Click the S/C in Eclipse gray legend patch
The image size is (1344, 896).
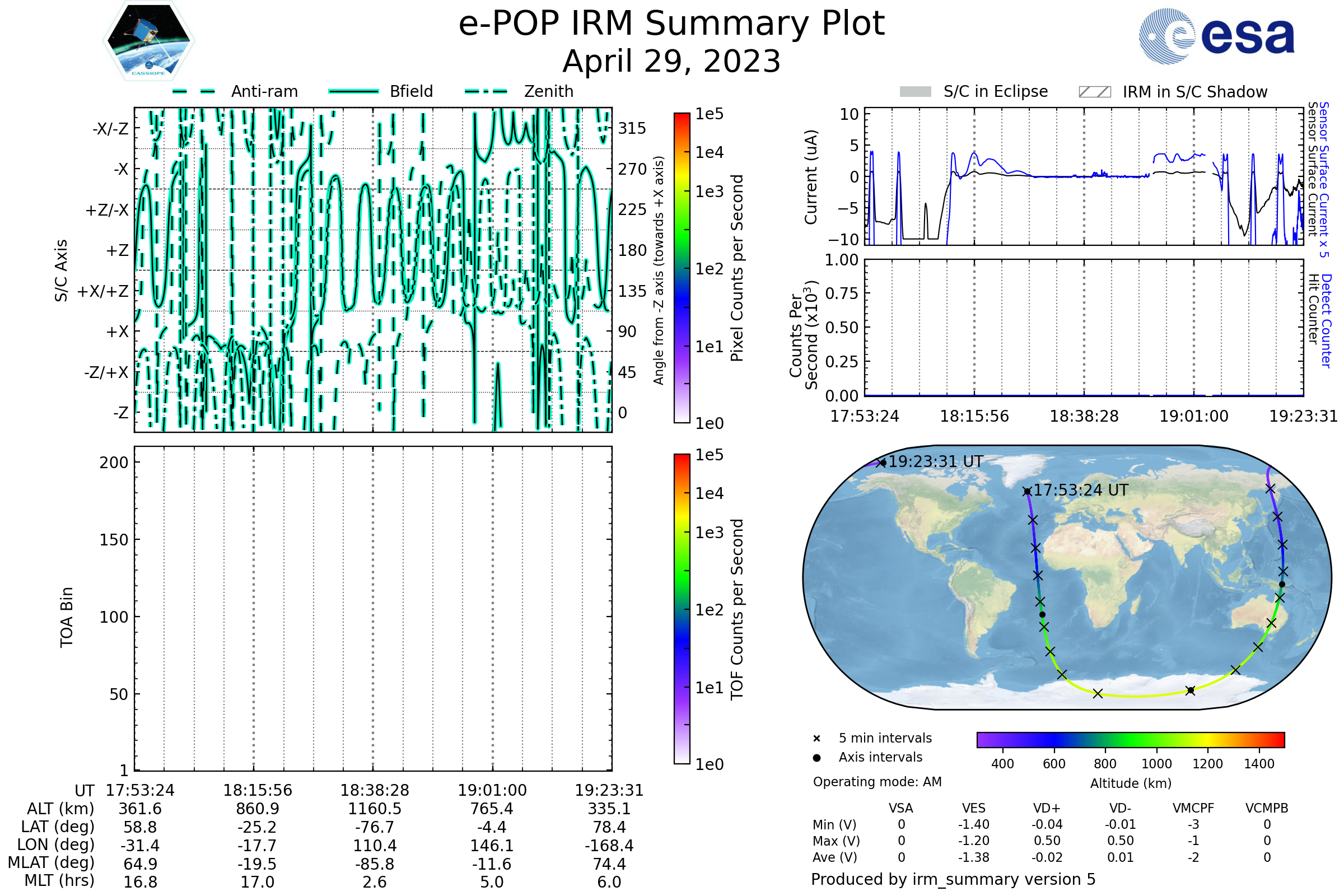[x=915, y=92]
